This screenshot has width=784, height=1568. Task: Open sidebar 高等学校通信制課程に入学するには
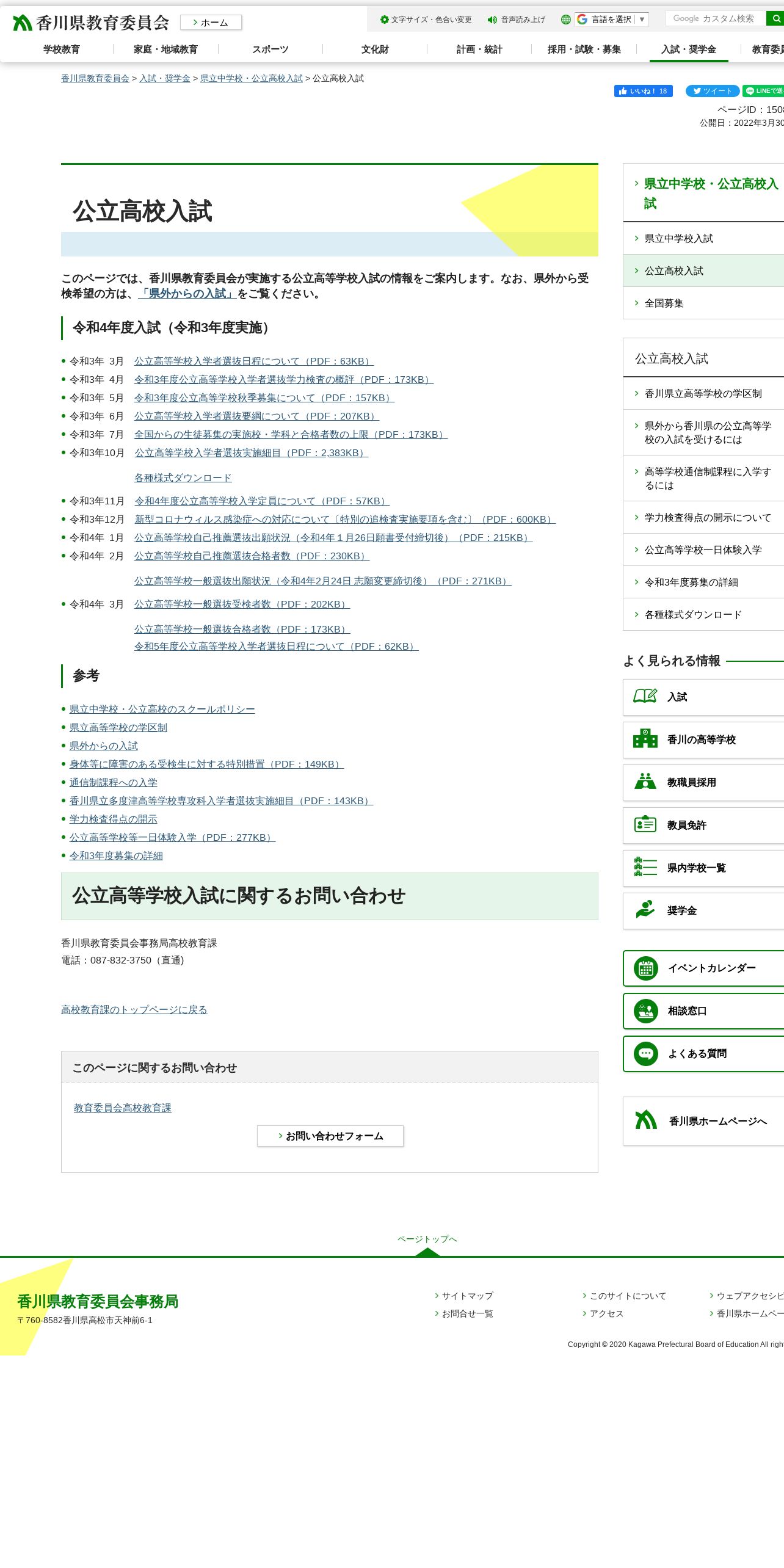703,478
